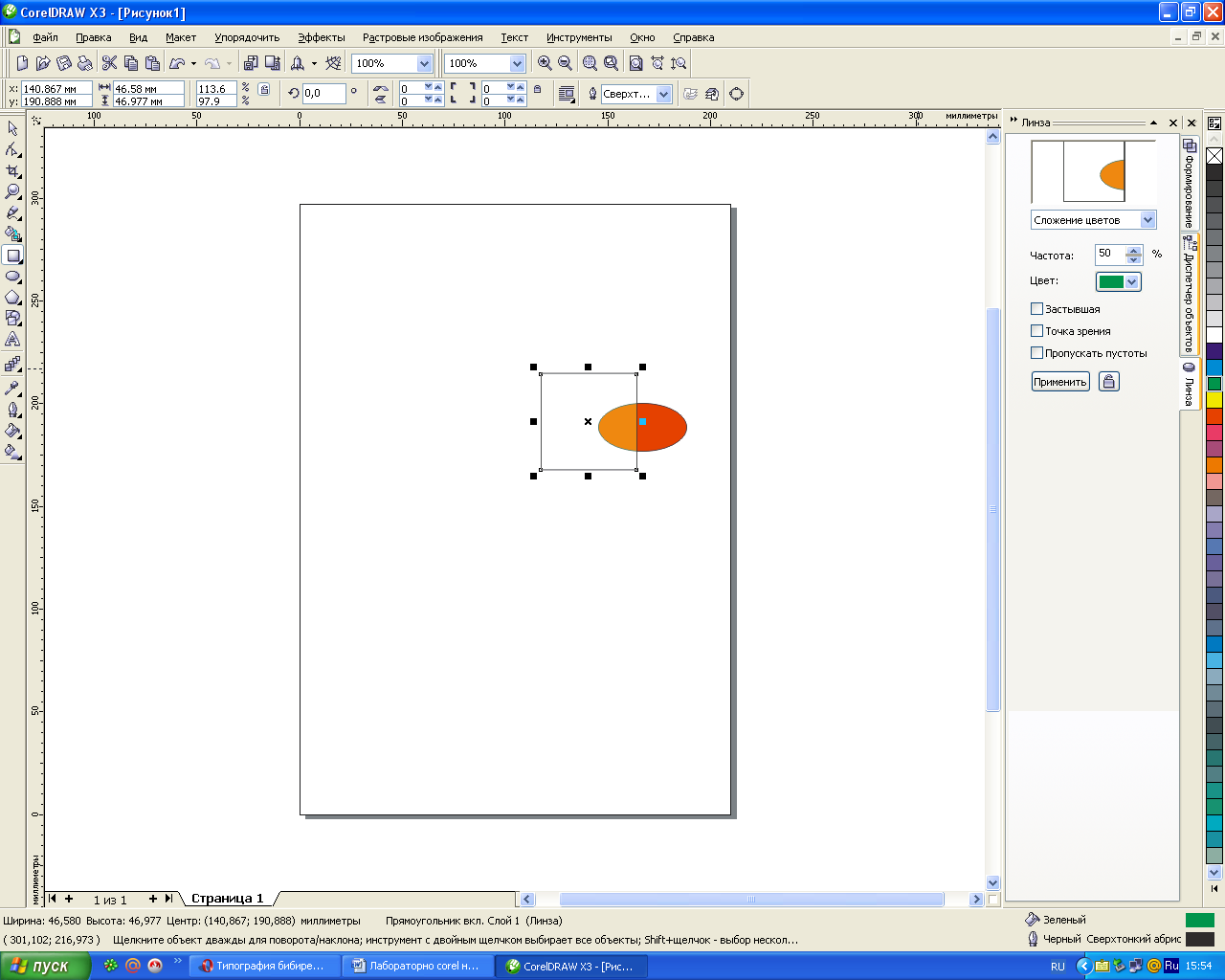Open the second 100% zoom level dropdown
1225x980 pixels.
point(518,63)
